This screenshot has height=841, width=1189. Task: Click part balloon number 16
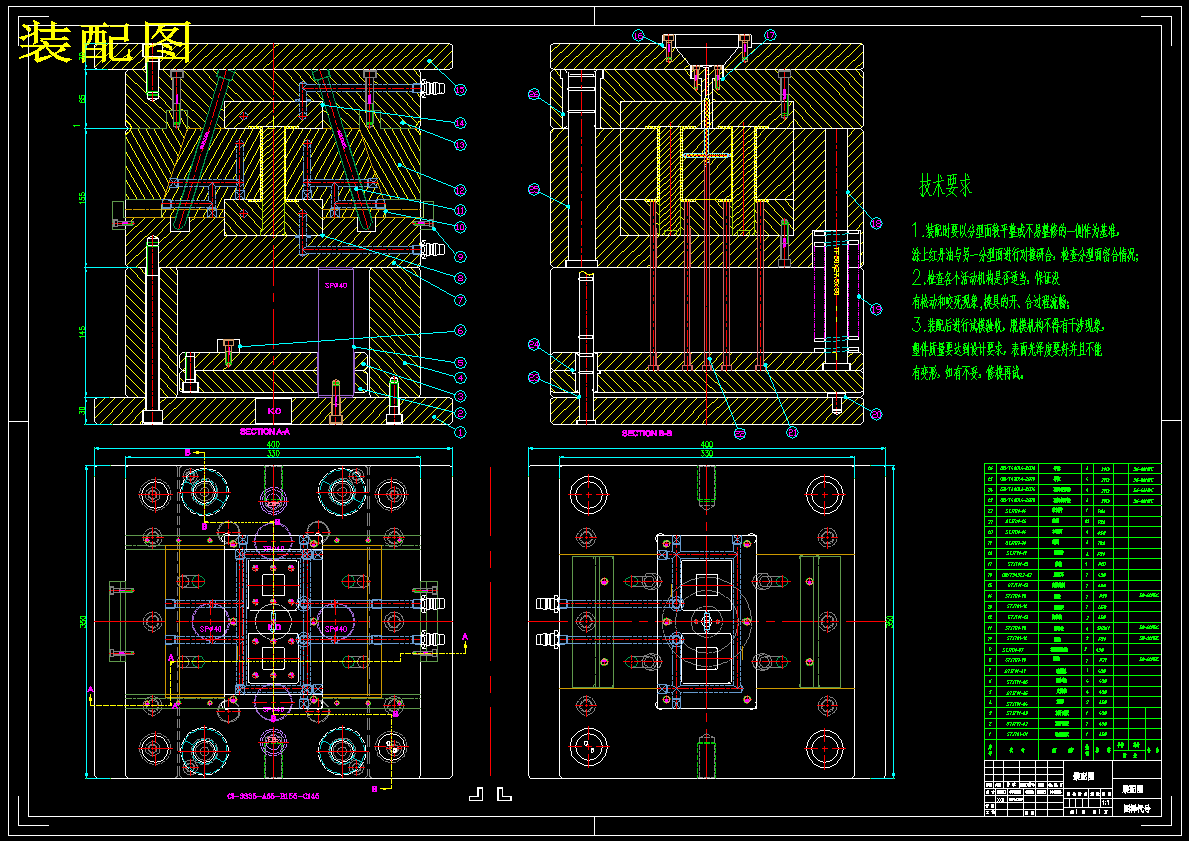[x=638, y=36]
